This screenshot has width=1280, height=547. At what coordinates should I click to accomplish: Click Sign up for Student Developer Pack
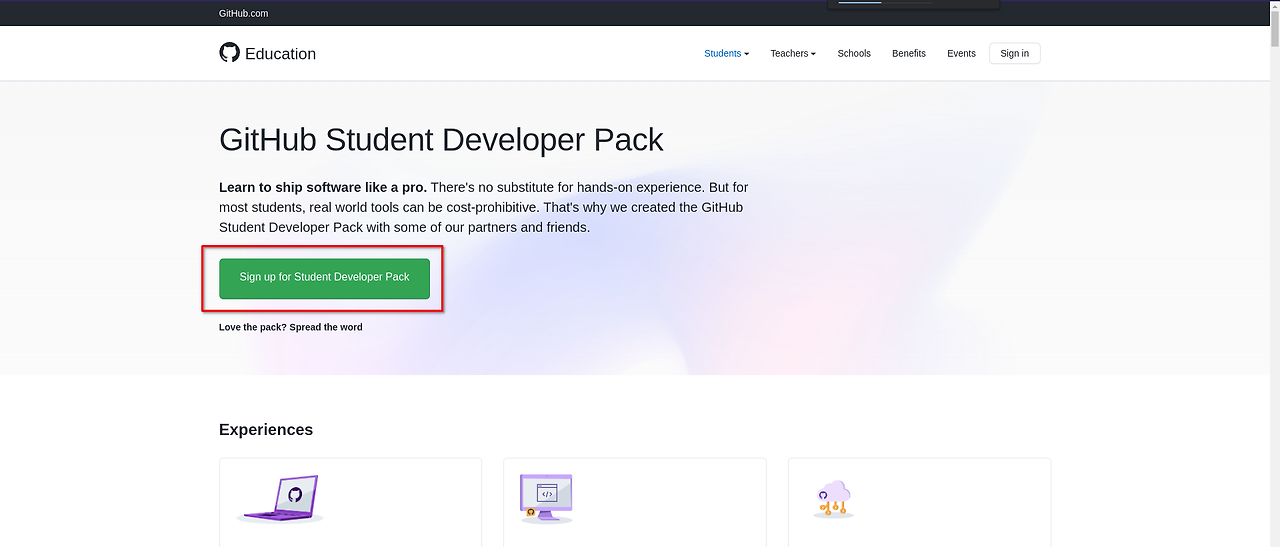coord(324,277)
